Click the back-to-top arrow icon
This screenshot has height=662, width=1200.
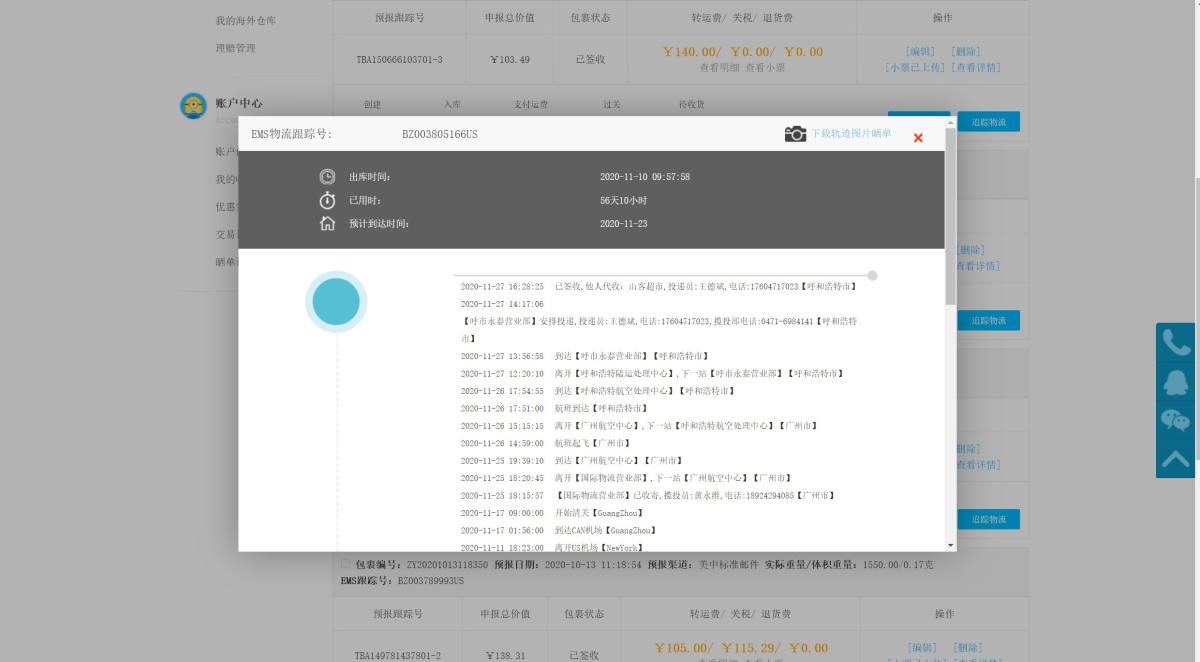(x=1175, y=458)
